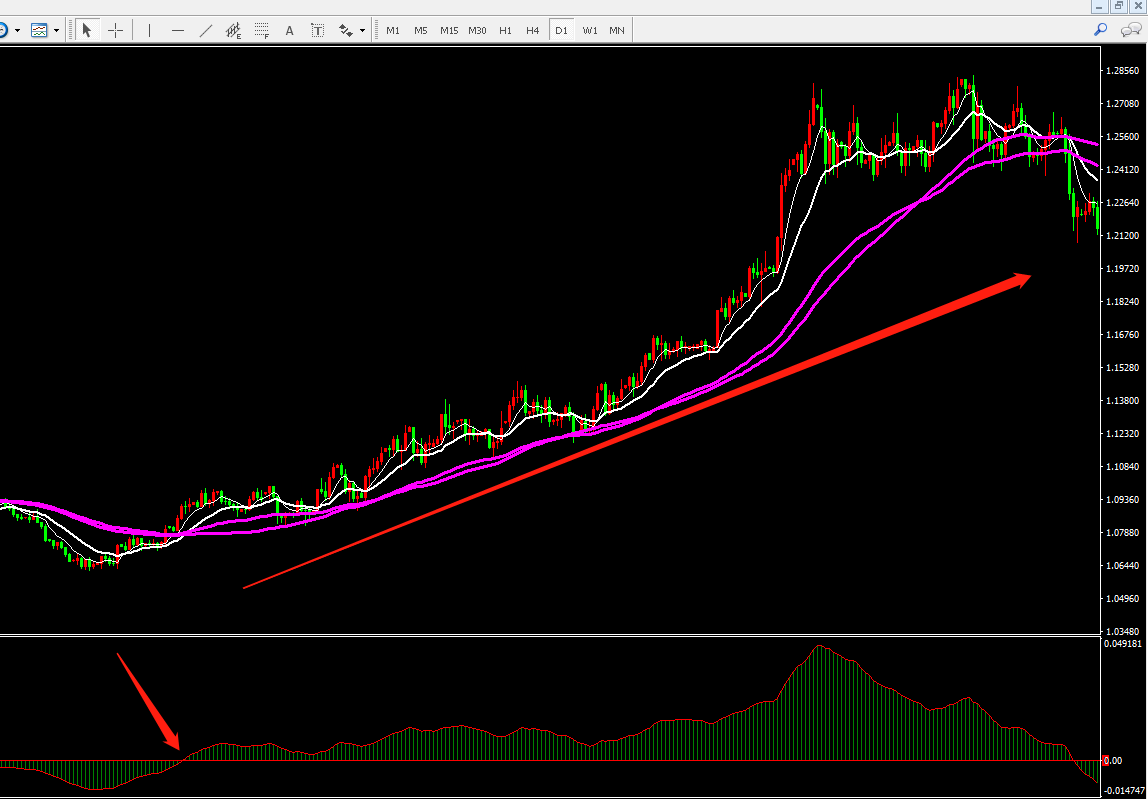Click the Periodicity clock icon
The height and width of the screenshot is (799, 1148).
(x=3, y=31)
